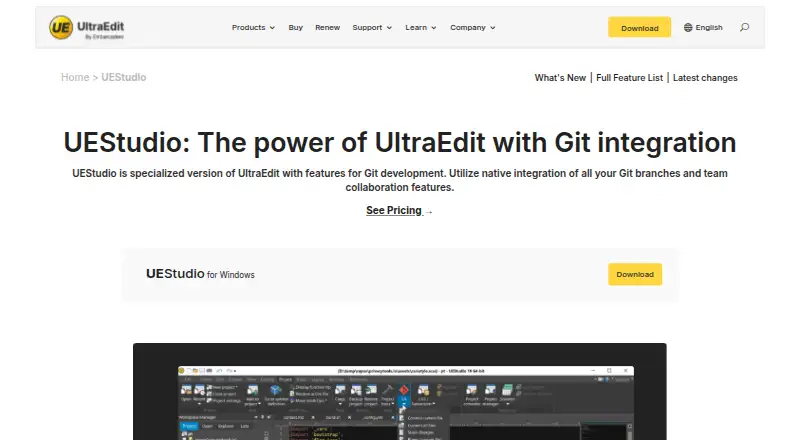Open the search magnifier icon
Image resolution: width=800 pixels, height=440 pixels.
(x=744, y=28)
